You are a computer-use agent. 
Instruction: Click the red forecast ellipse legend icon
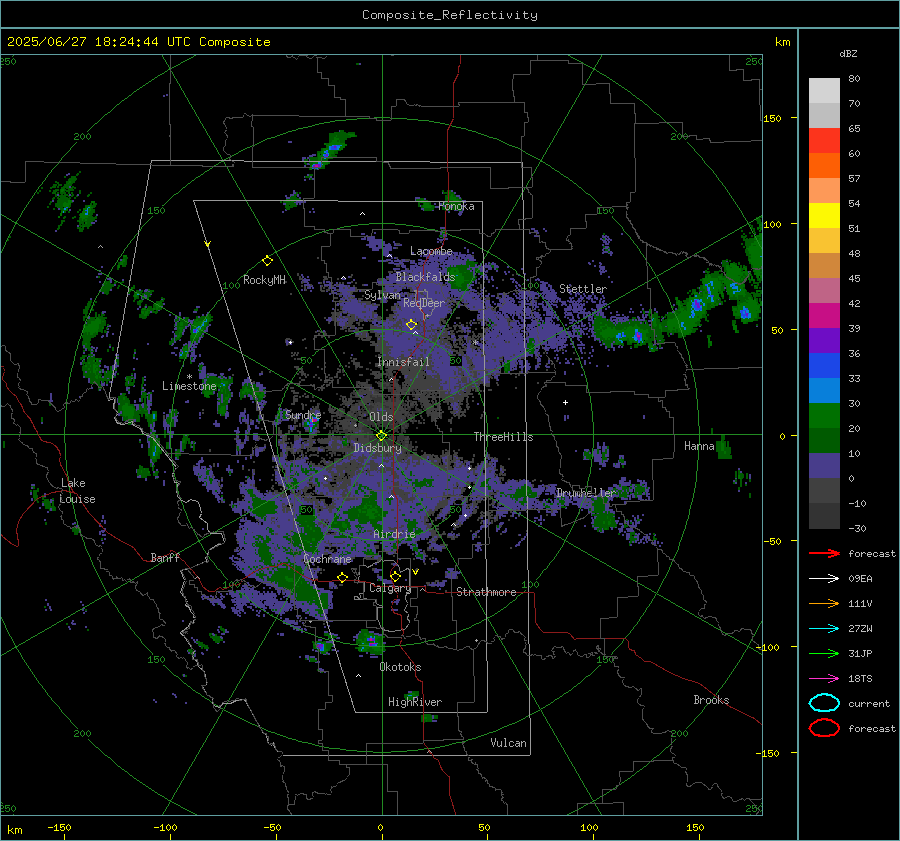click(824, 728)
